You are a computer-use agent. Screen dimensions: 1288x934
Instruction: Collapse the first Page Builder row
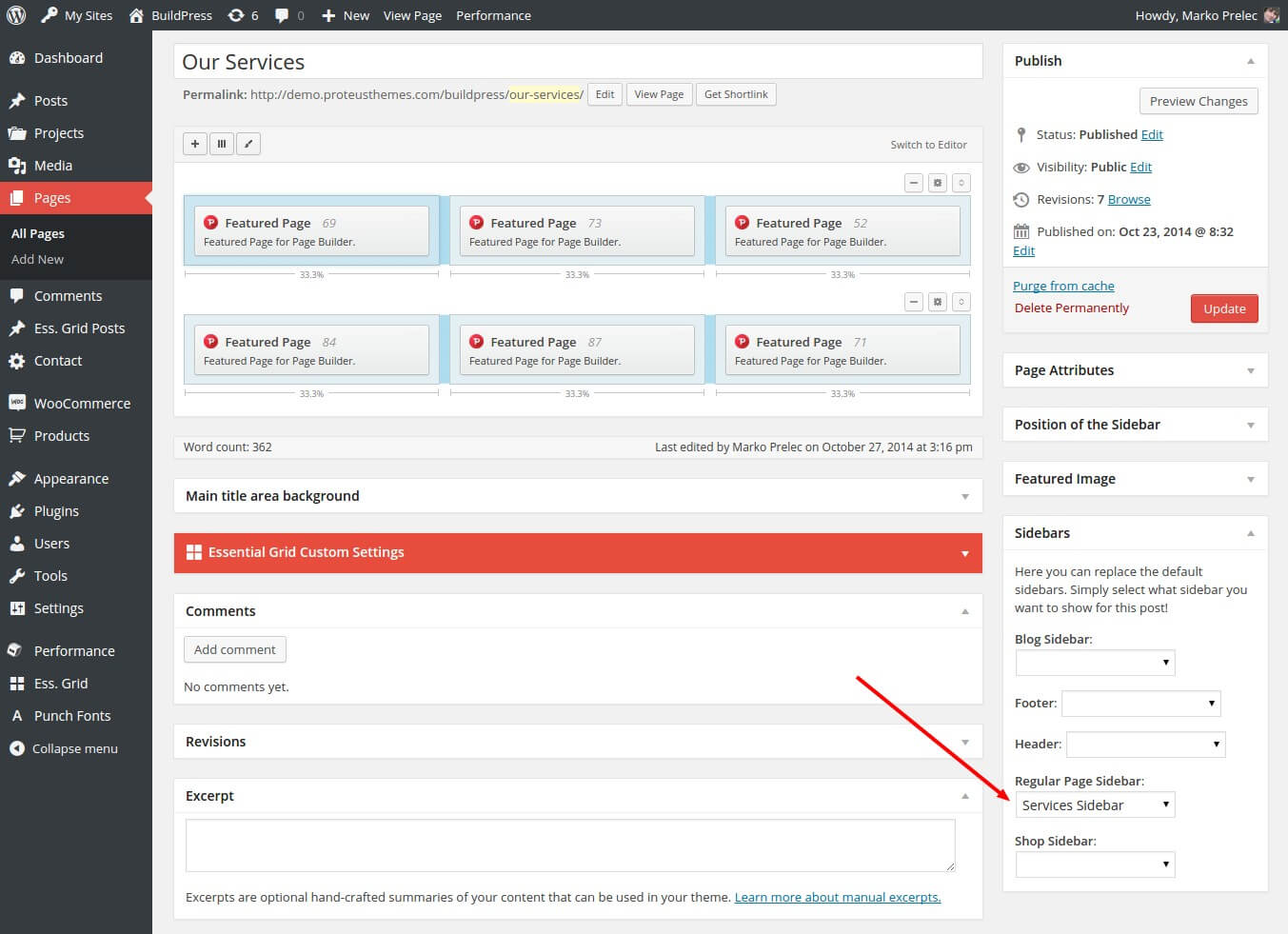[914, 183]
